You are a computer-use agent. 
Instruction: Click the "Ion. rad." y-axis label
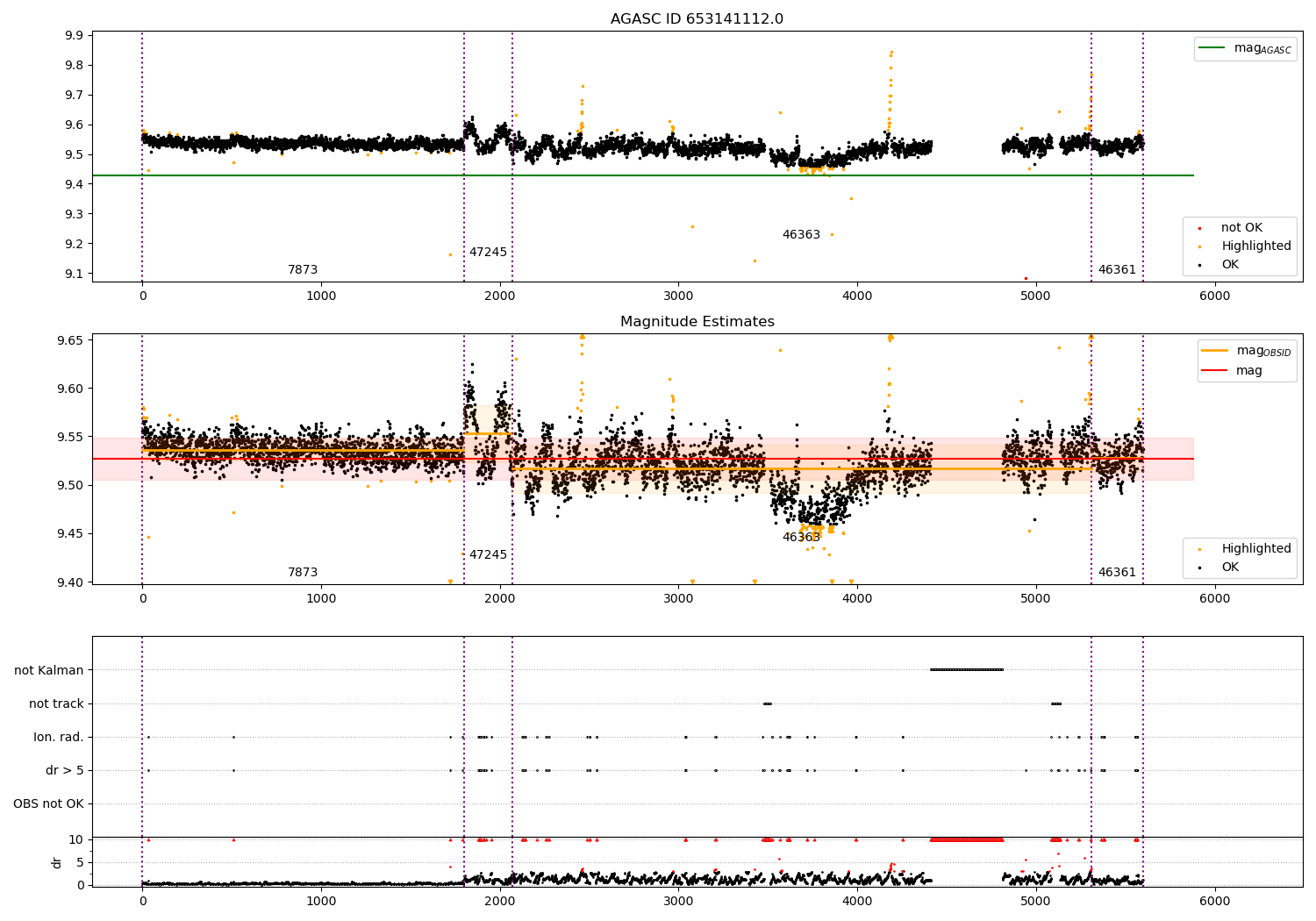[x=59, y=738]
